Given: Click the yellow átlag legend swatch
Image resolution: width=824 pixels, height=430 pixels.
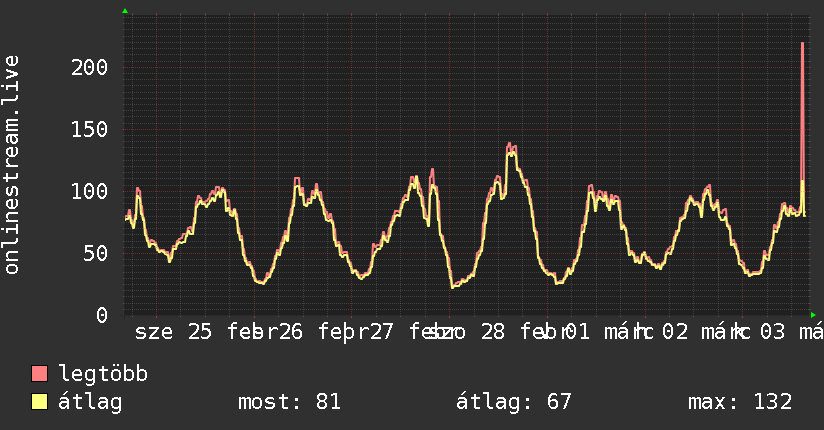Looking at the screenshot, I should (x=39, y=402).
